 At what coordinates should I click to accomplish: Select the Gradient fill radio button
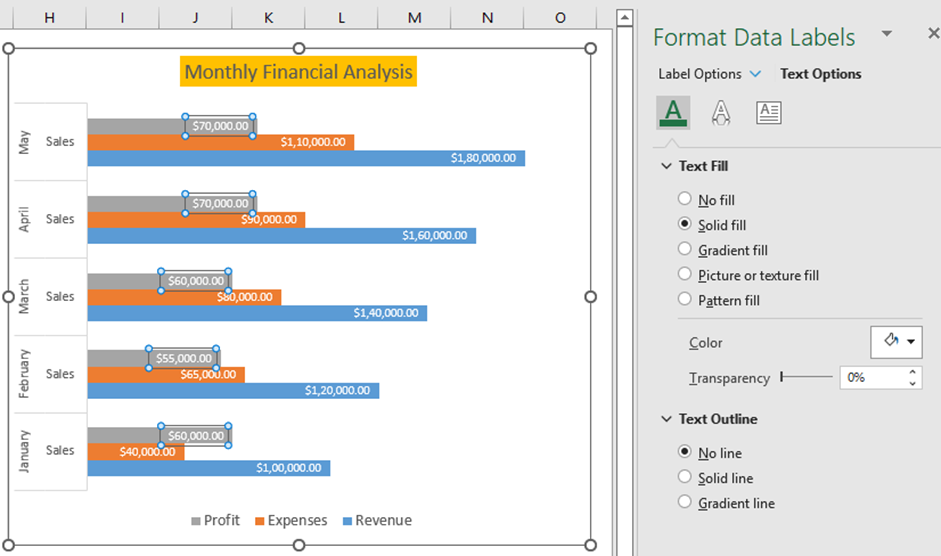click(684, 249)
